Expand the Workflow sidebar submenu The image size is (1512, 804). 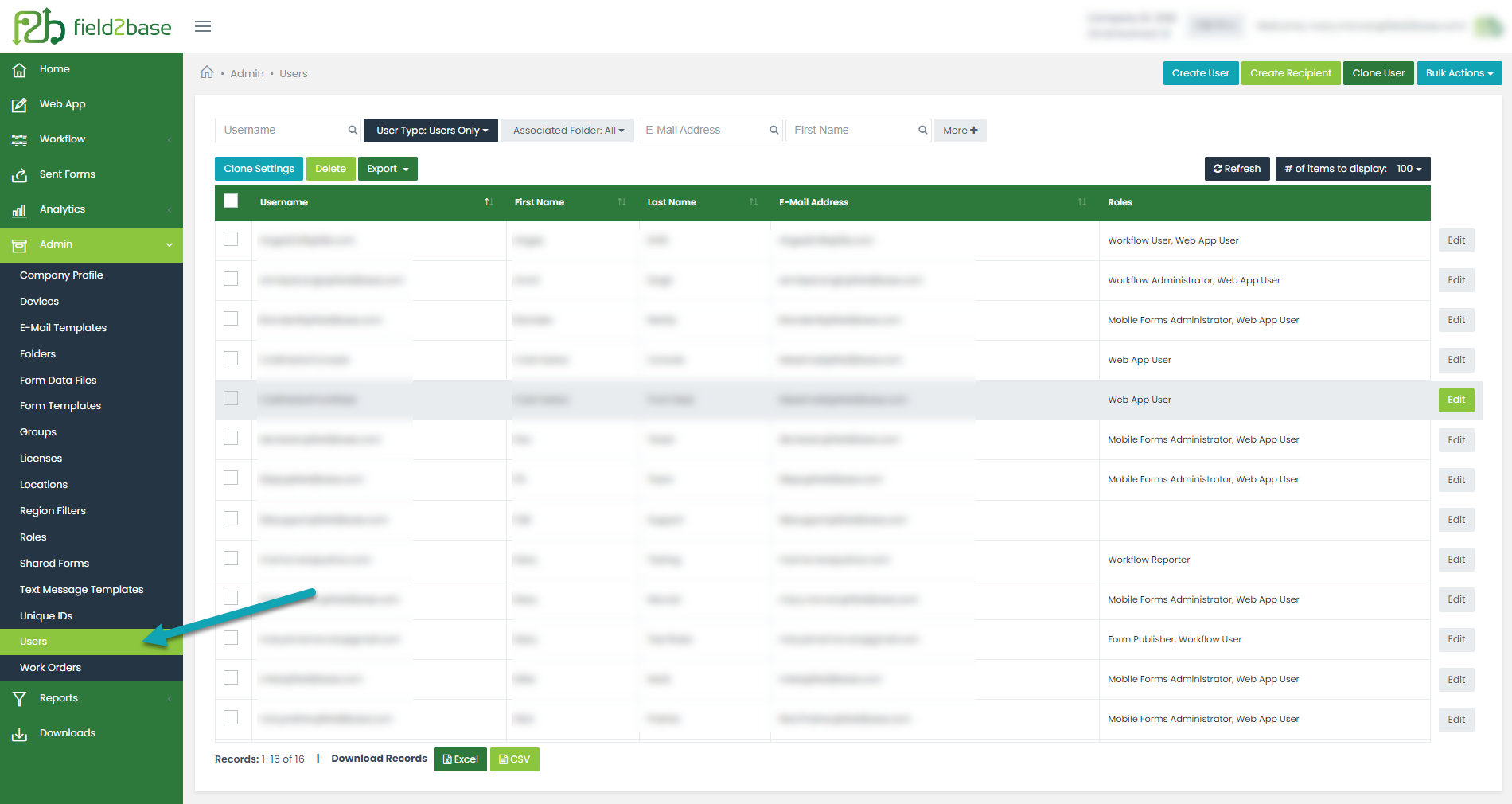click(x=170, y=140)
